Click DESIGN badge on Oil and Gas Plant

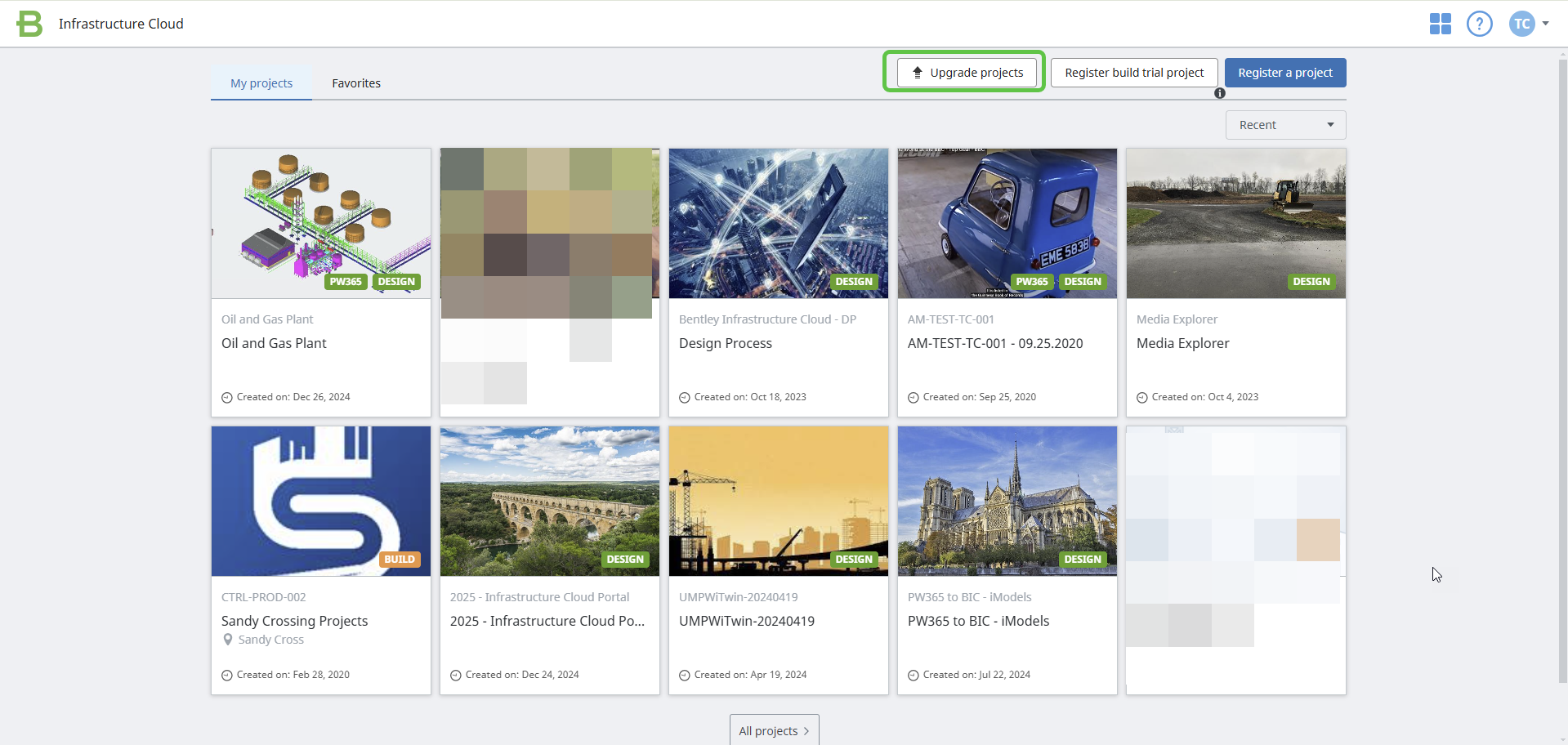click(396, 282)
